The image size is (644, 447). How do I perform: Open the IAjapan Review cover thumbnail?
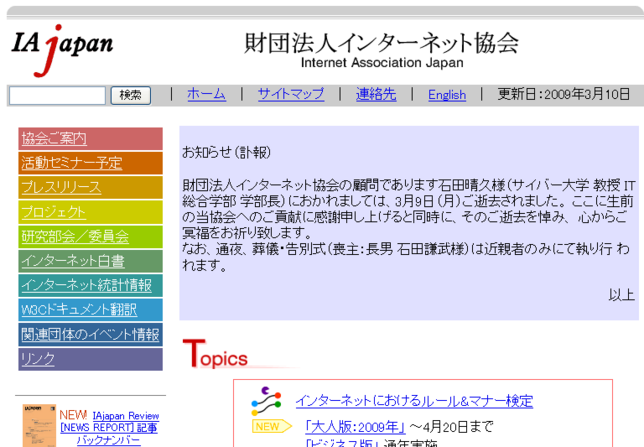pos(39,426)
